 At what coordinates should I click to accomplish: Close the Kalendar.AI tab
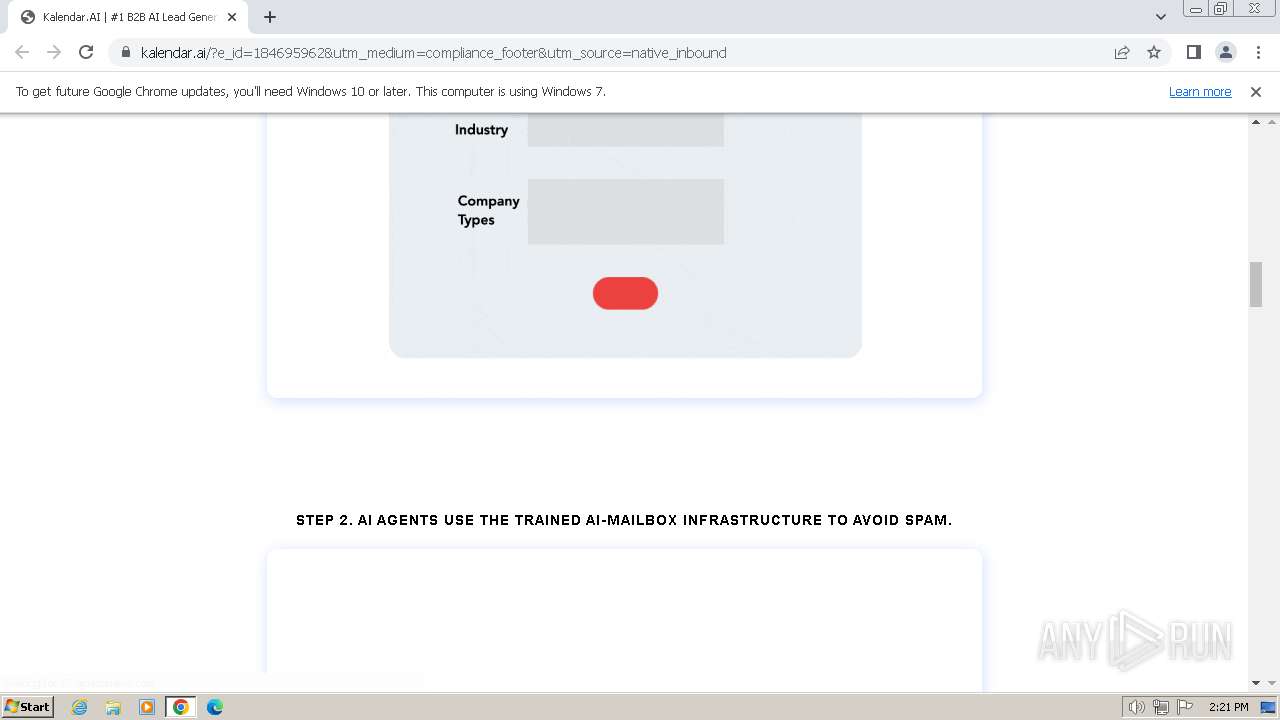(232, 17)
